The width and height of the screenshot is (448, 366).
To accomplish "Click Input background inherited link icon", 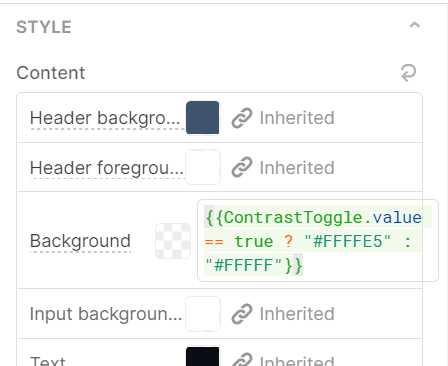I will [242, 314].
